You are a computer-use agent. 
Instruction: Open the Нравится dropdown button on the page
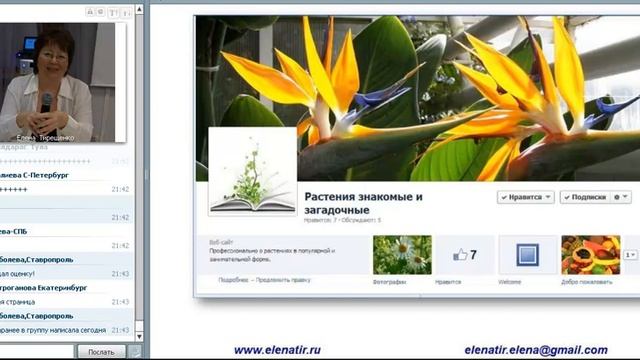point(526,197)
